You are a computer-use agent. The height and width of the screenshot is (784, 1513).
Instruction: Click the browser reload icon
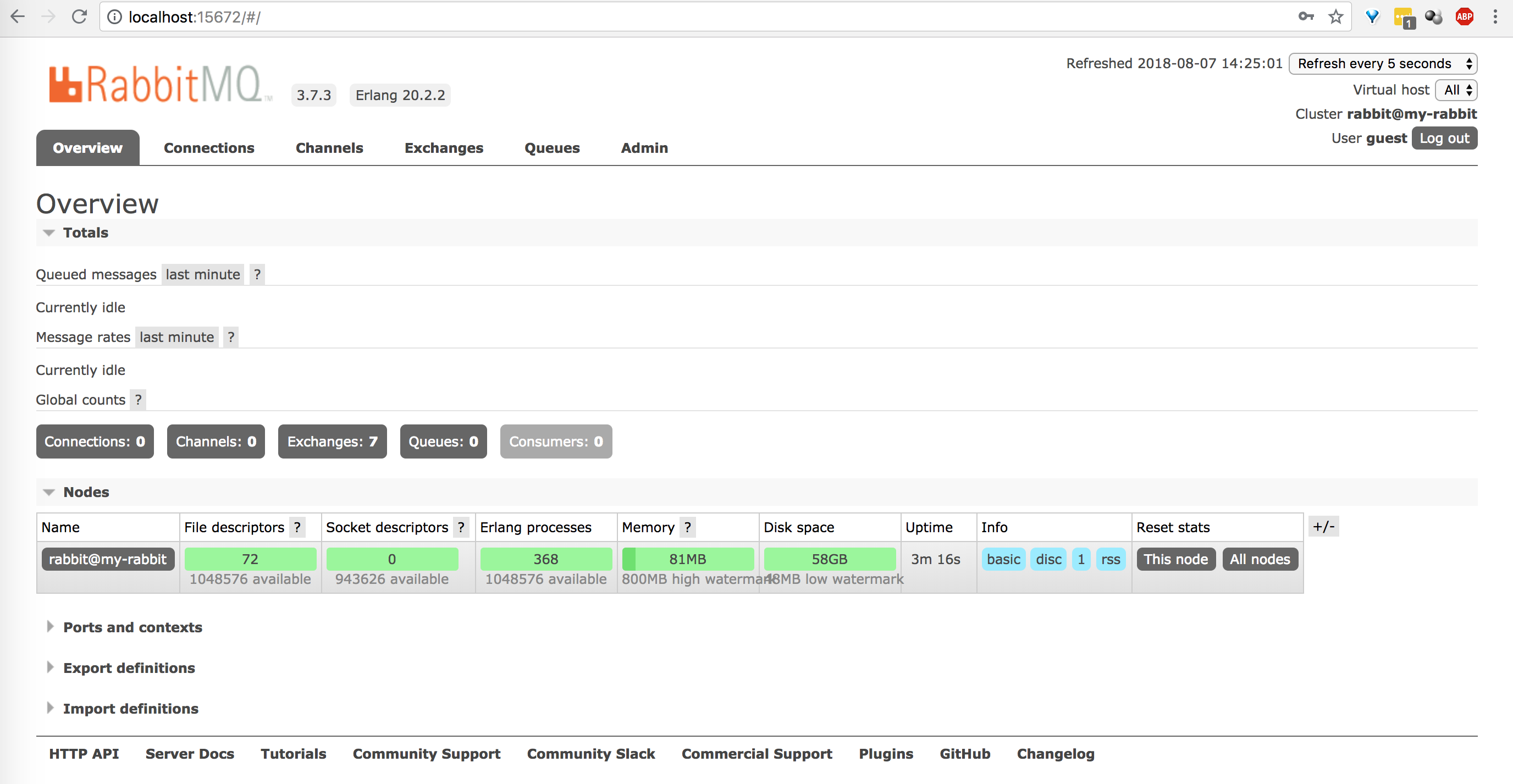click(79, 16)
